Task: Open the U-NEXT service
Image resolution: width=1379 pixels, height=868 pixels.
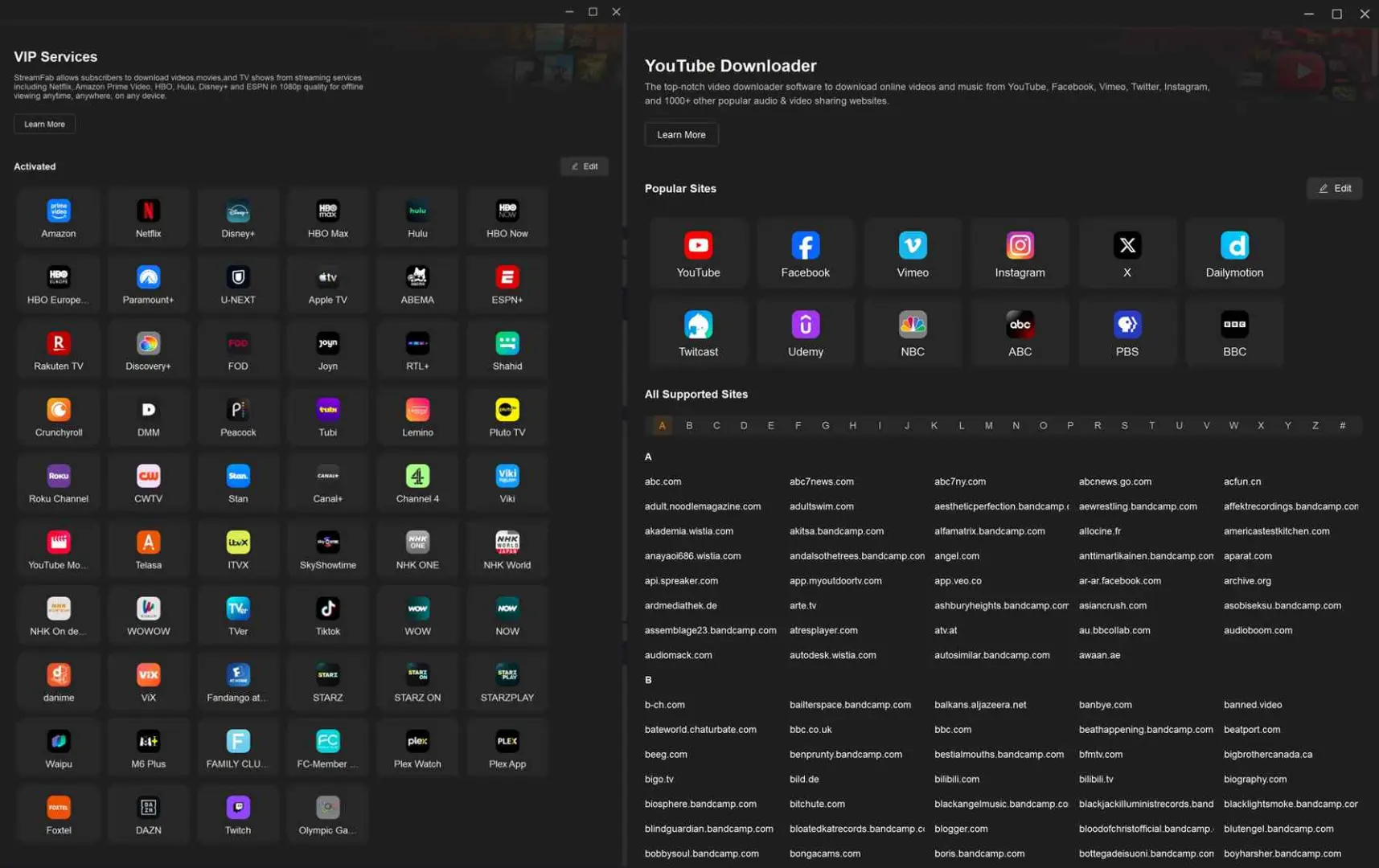Action: [x=238, y=285]
